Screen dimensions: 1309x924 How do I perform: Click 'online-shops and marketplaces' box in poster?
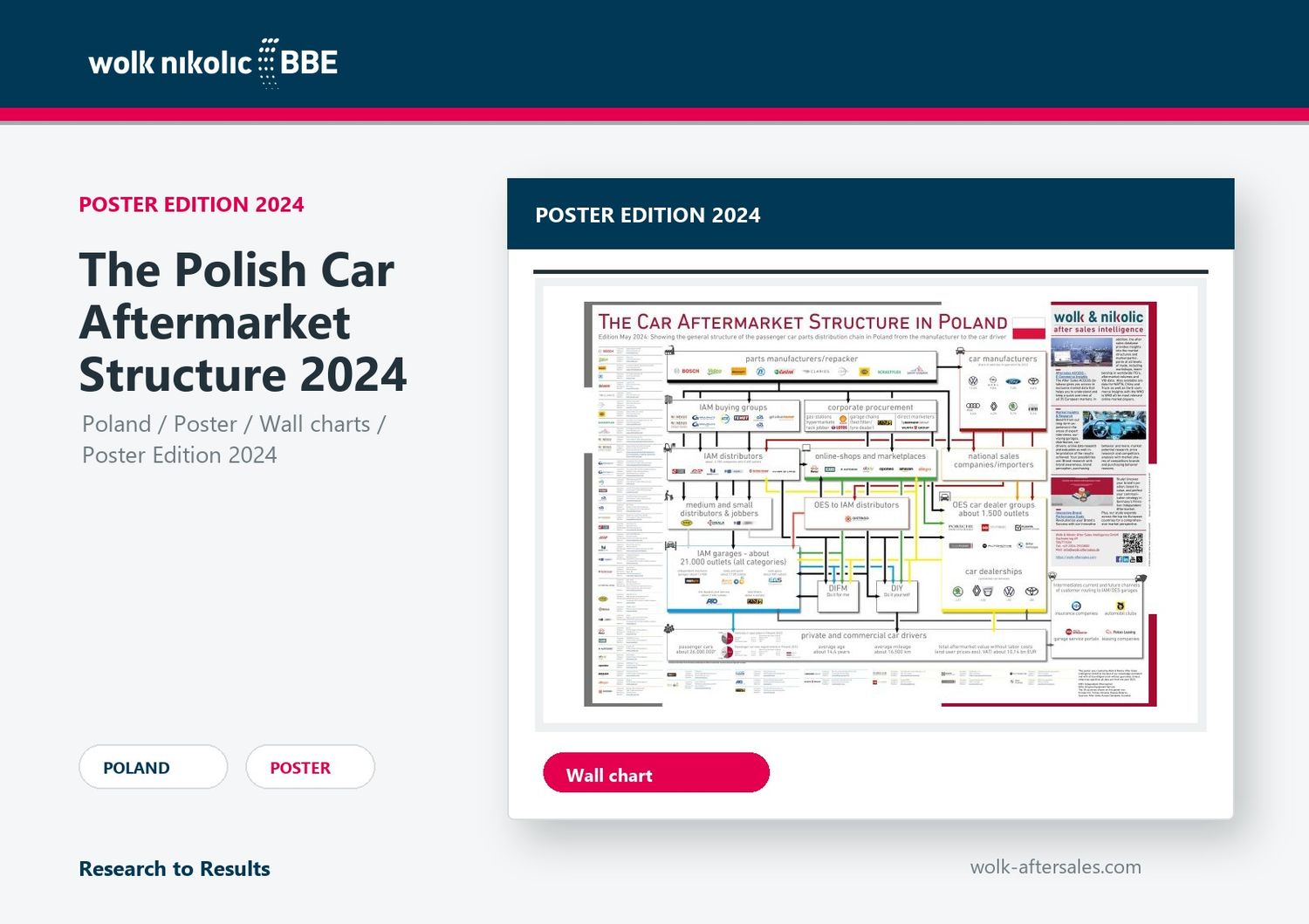pyautogui.click(x=870, y=463)
